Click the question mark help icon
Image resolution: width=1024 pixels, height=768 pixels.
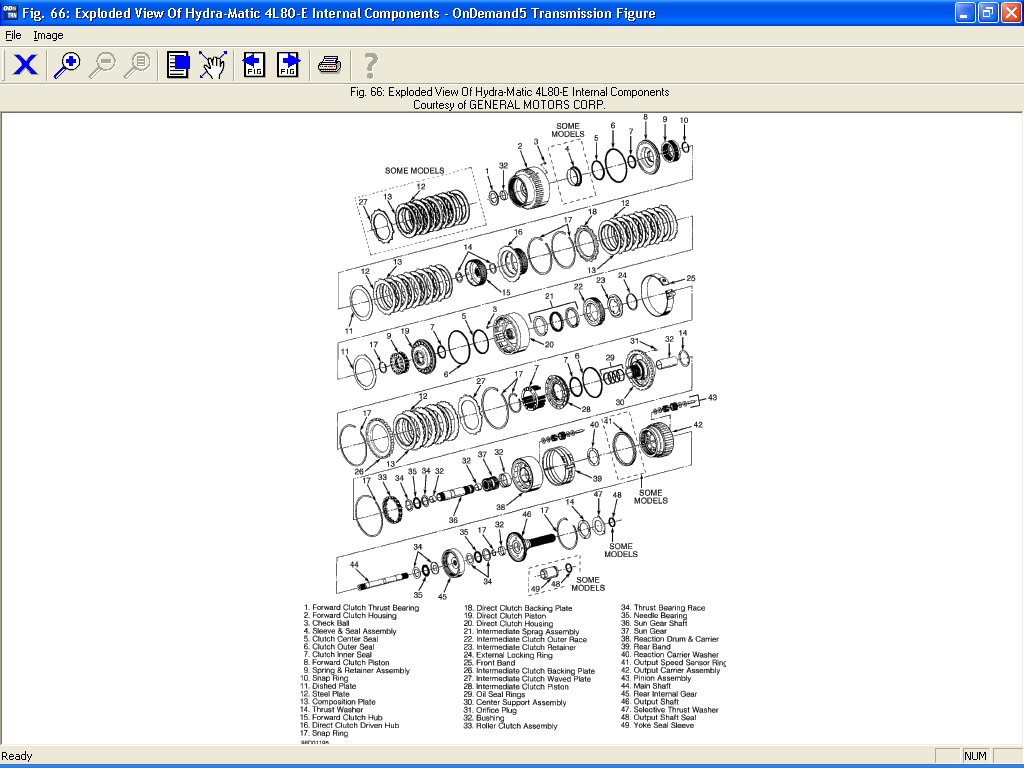point(370,65)
